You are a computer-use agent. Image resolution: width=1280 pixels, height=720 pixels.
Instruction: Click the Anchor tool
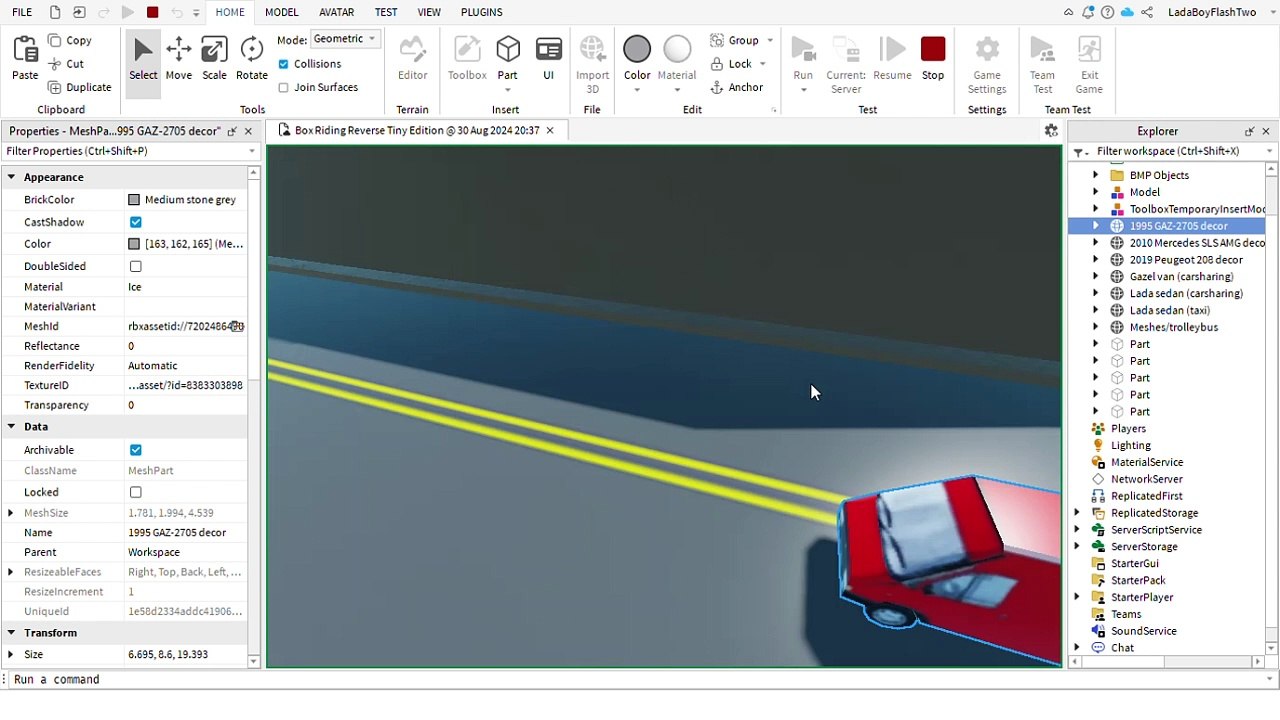click(x=737, y=87)
